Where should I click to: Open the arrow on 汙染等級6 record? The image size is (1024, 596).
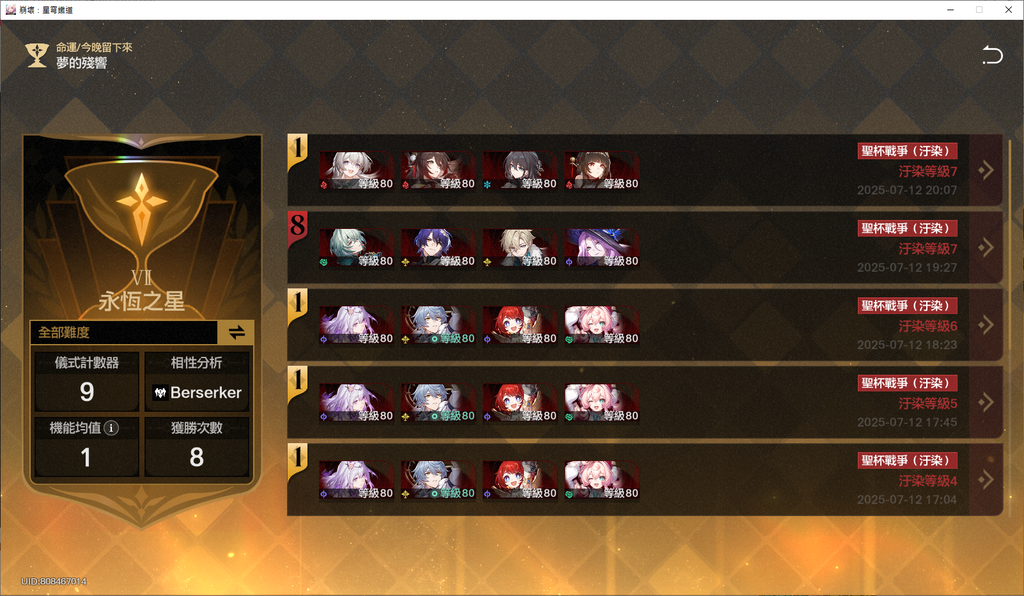point(985,324)
